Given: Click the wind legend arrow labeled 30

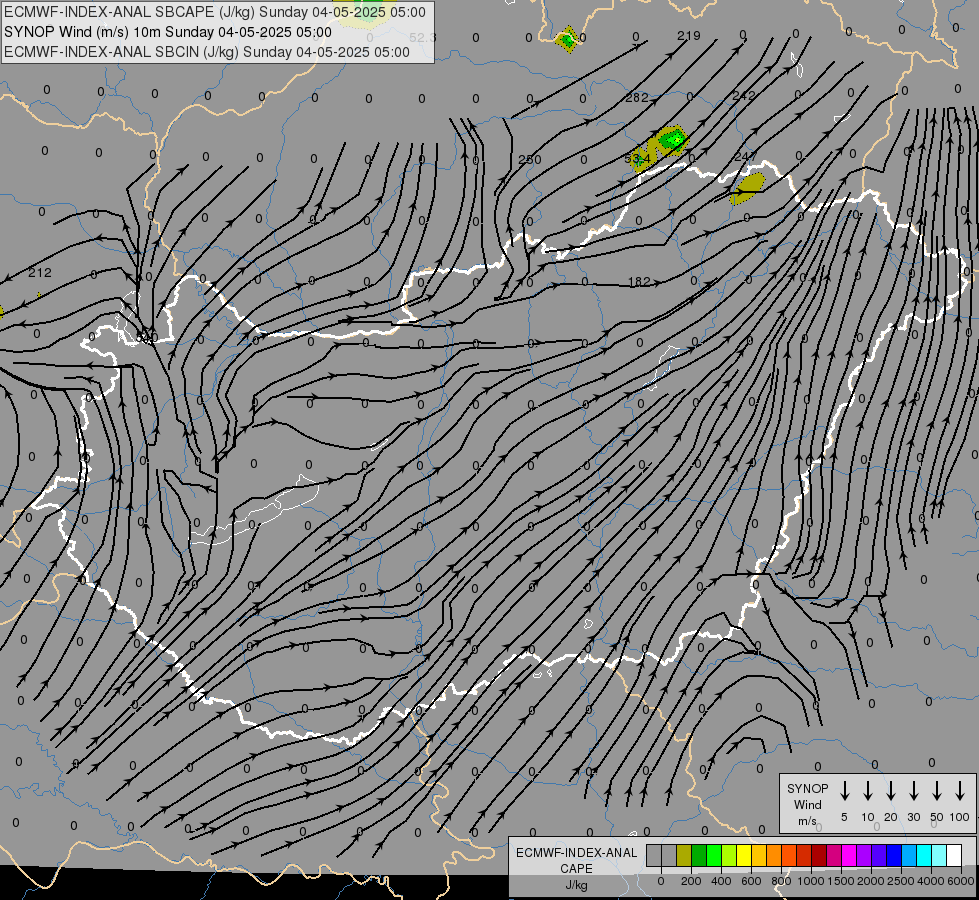Looking at the screenshot, I should (x=913, y=791).
